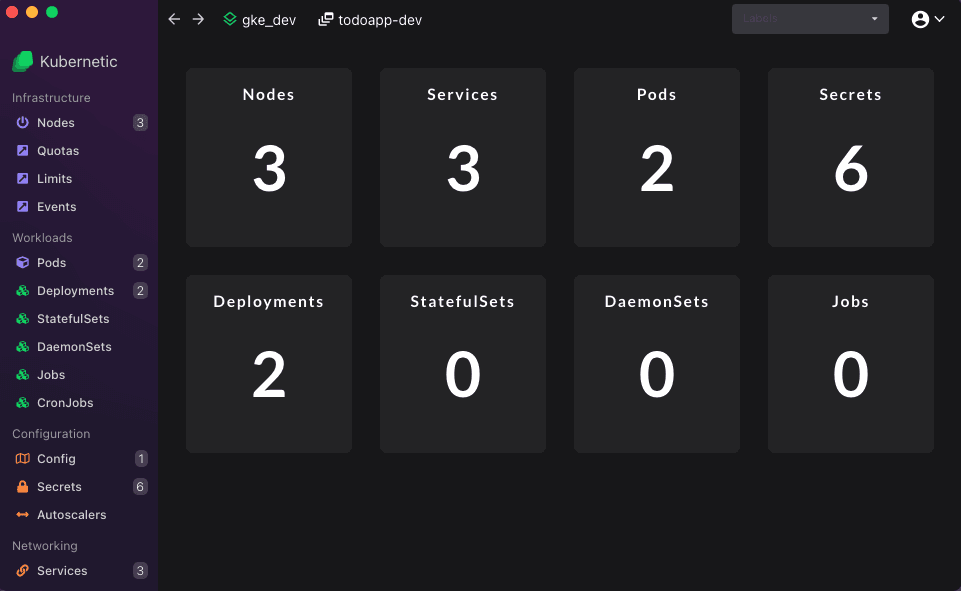Click the Kubernetic logo icon
This screenshot has height=591, width=961.
(23, 61)
